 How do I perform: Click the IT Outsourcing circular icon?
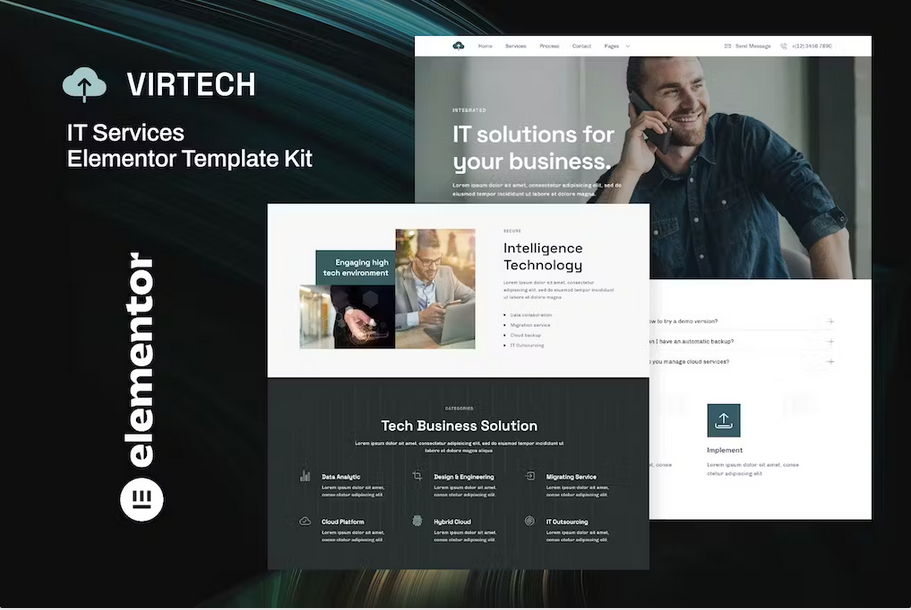530,522
